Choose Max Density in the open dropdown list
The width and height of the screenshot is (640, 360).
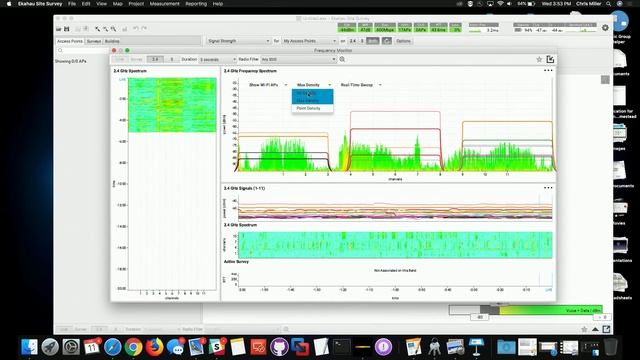point(312,100)
